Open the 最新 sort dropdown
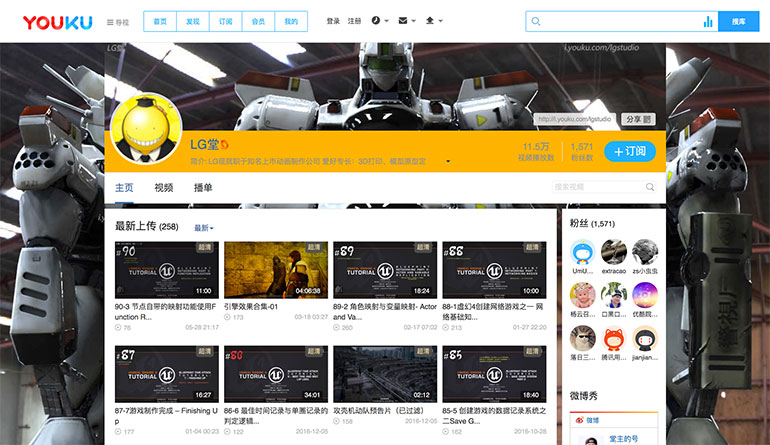The width and height of the screenshot is (770, 445). tap(204, 228)
